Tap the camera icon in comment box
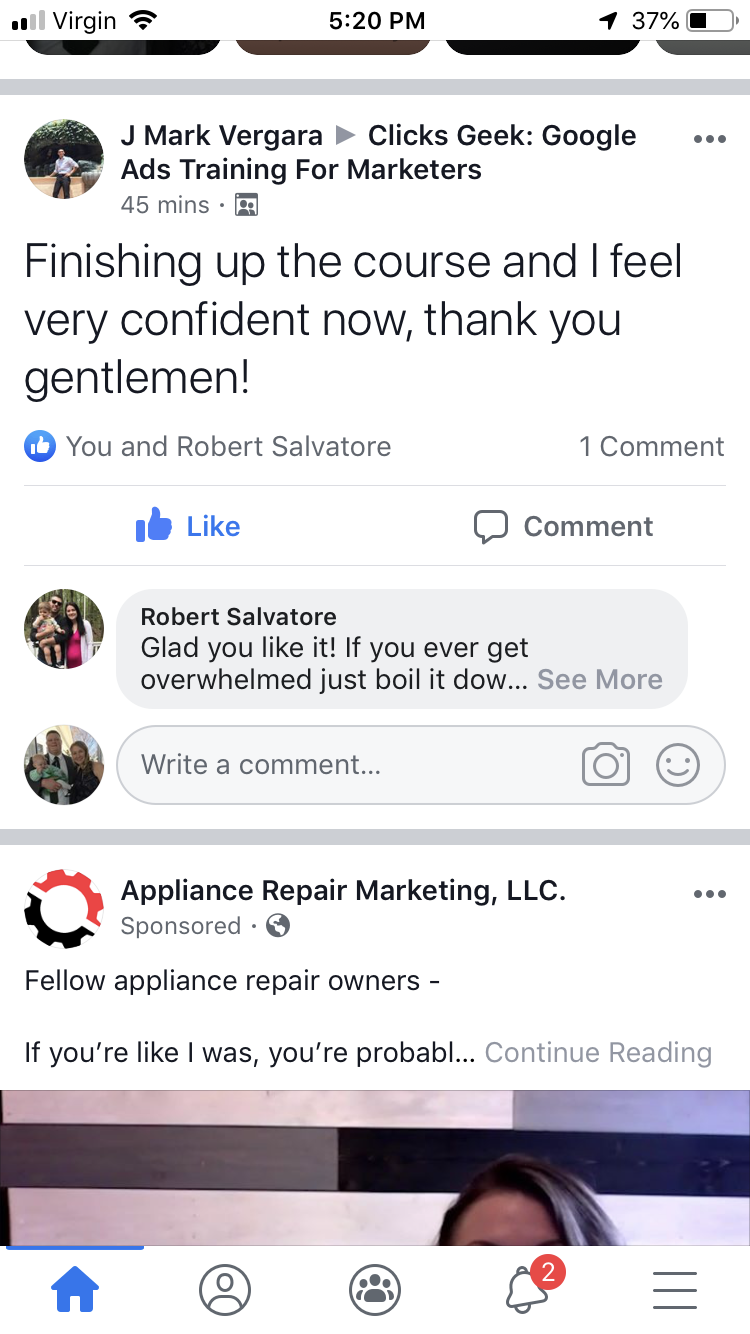The height and width of the screenshot is (1334, 750). tap(605, 766)
